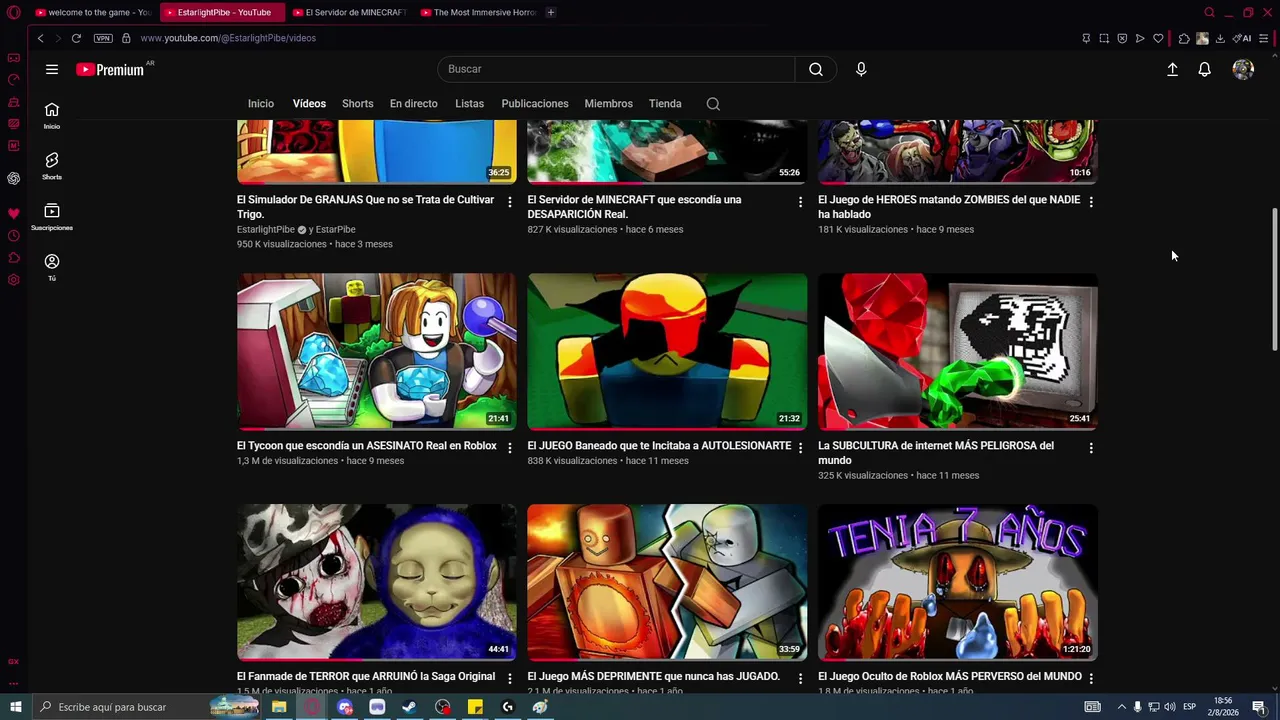1280x720 pixels.
Task: Open the channel Inicio tab
Action: point(261,104)
